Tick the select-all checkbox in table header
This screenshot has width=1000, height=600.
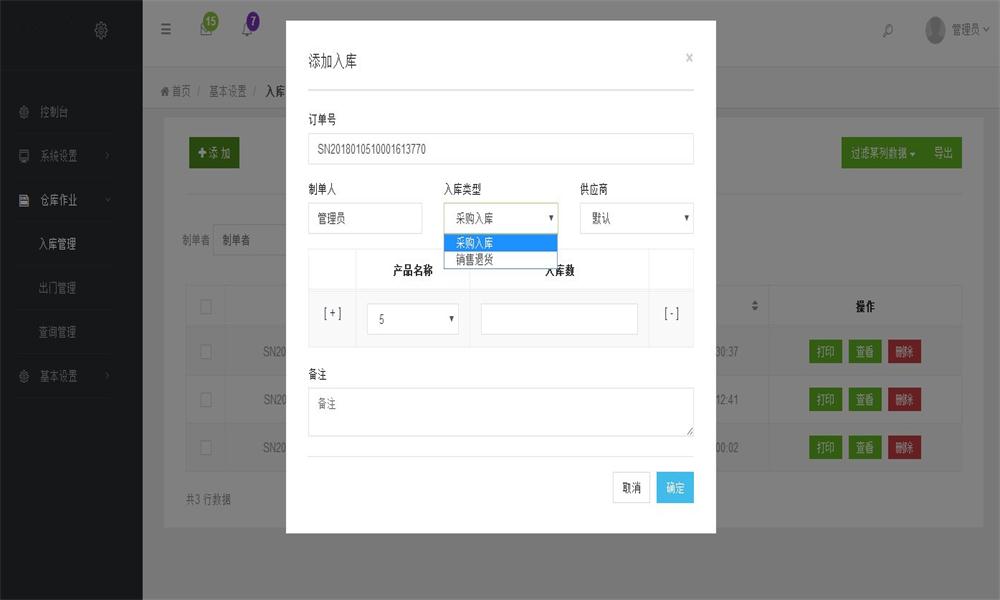coord(206,306)
